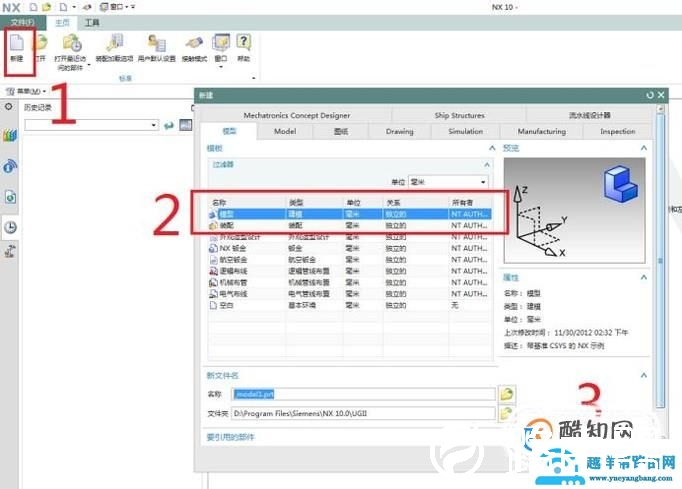Collapse the 新文件名 section

point(644,375)
